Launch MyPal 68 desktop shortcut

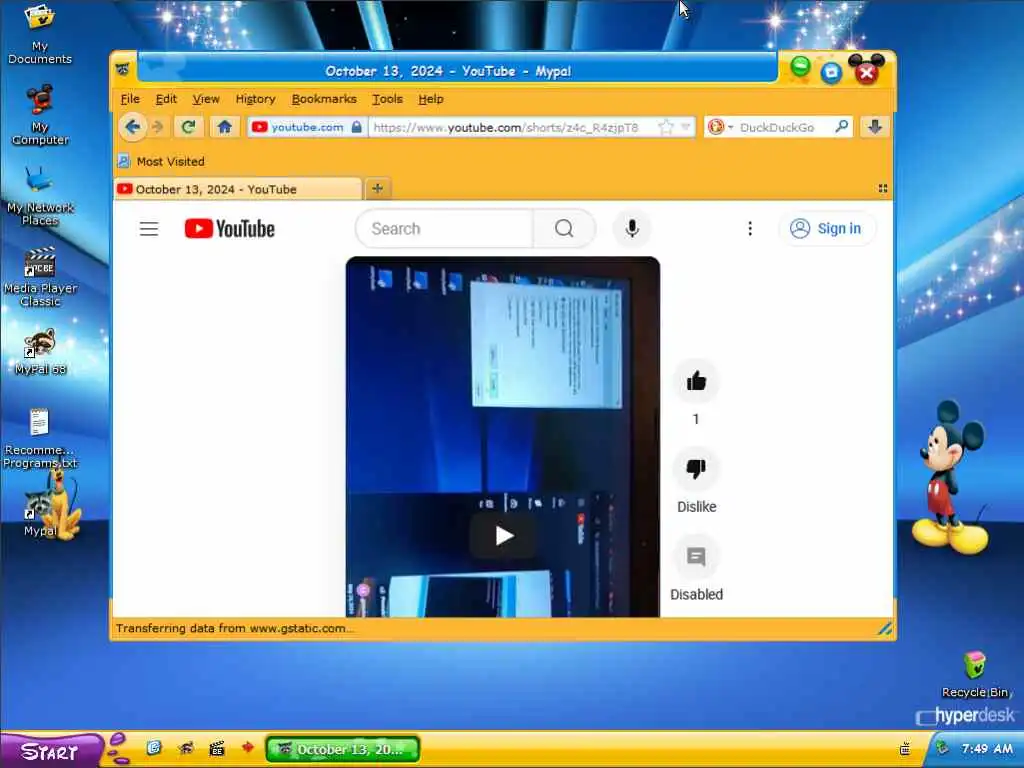pos(40,352)
